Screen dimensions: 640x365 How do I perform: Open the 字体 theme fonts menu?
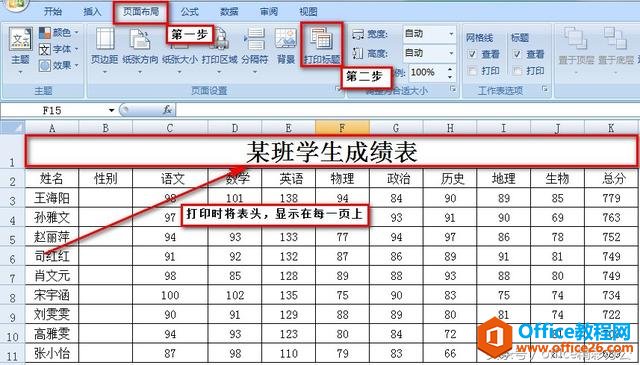[x=59, y=49]
